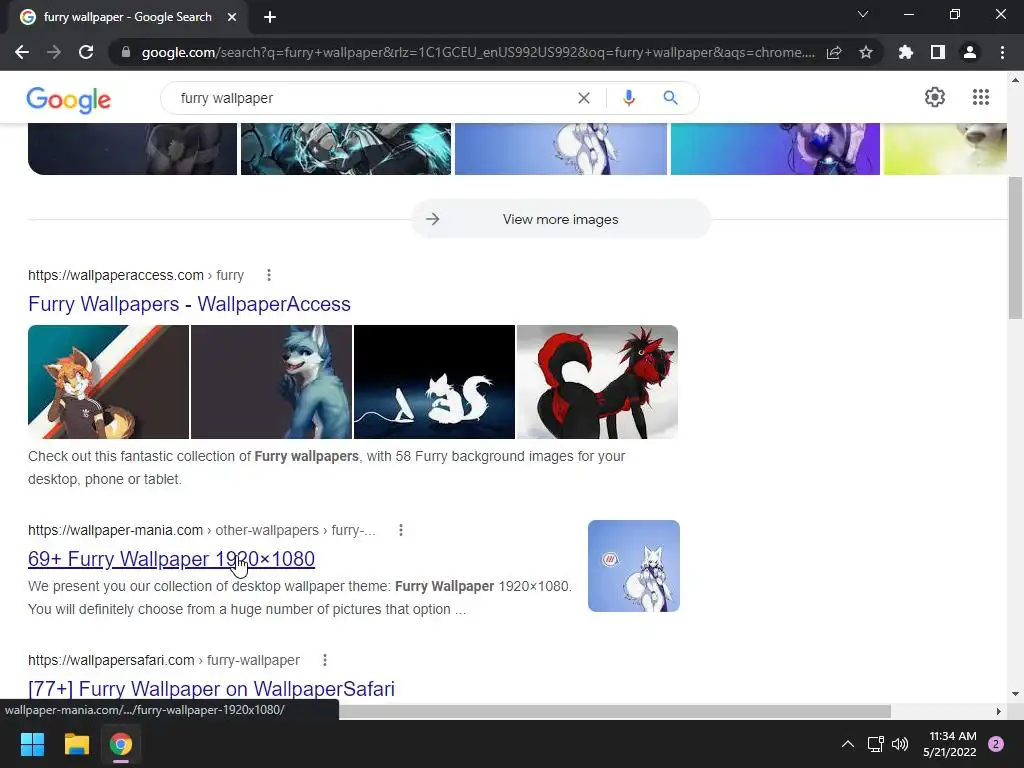Image resolution: width=1024 pixels, height=768 pixels.
Task: Bookmark this page with the star icon
Action: point(866,52)
